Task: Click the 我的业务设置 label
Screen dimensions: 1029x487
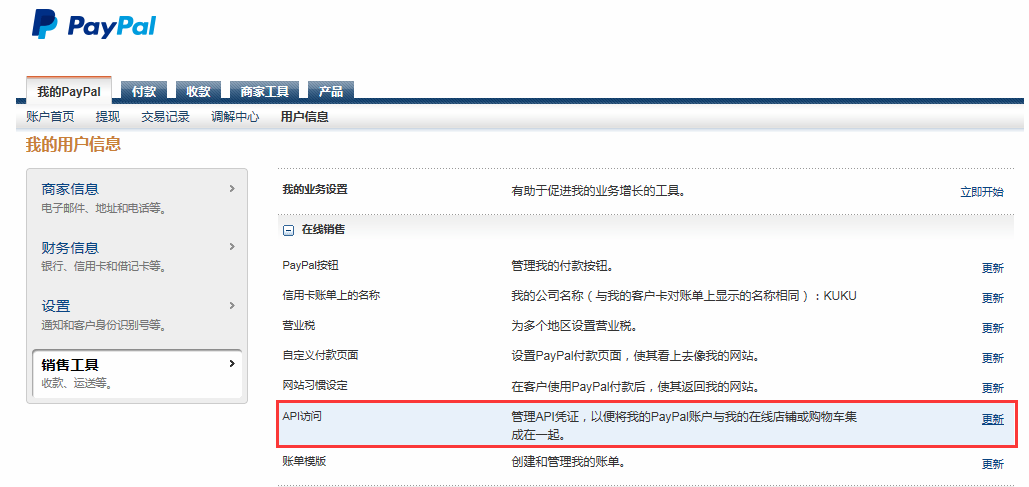Action: click(315, 190)
